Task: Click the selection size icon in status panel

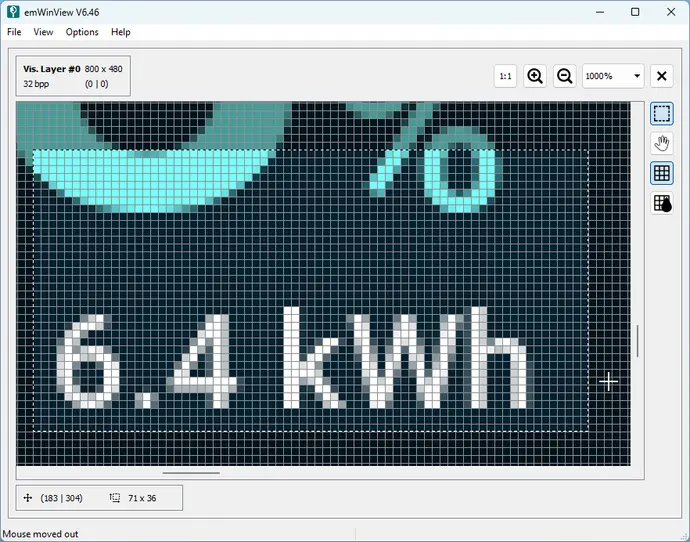Action: (x=114, y=497)
